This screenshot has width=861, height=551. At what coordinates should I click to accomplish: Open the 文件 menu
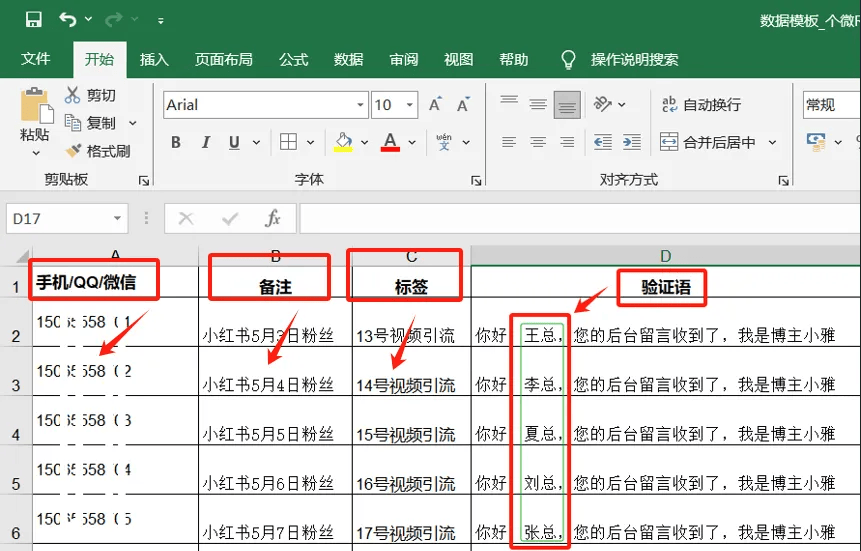pyautogui.click(x=36, y=59)
